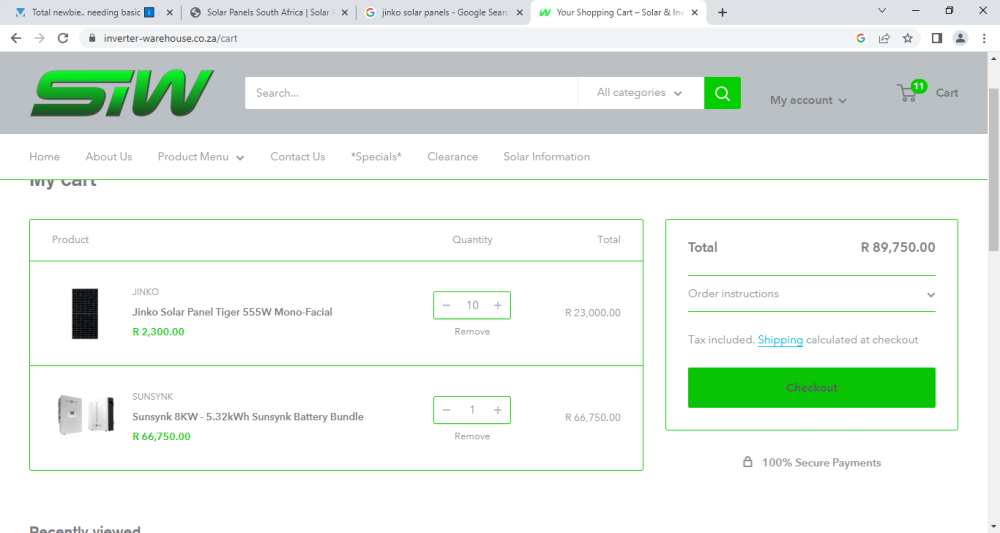Click the Sunsynk quantity value 1
The height and width of the screenshot is (533, 1000).
pos(472,410)
